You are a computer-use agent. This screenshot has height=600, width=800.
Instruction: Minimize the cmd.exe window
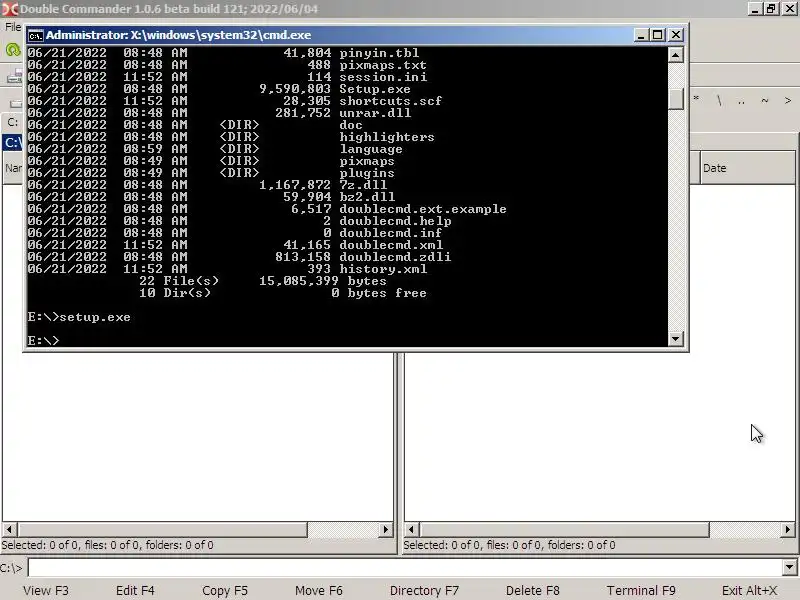click(x=641, y=35)
